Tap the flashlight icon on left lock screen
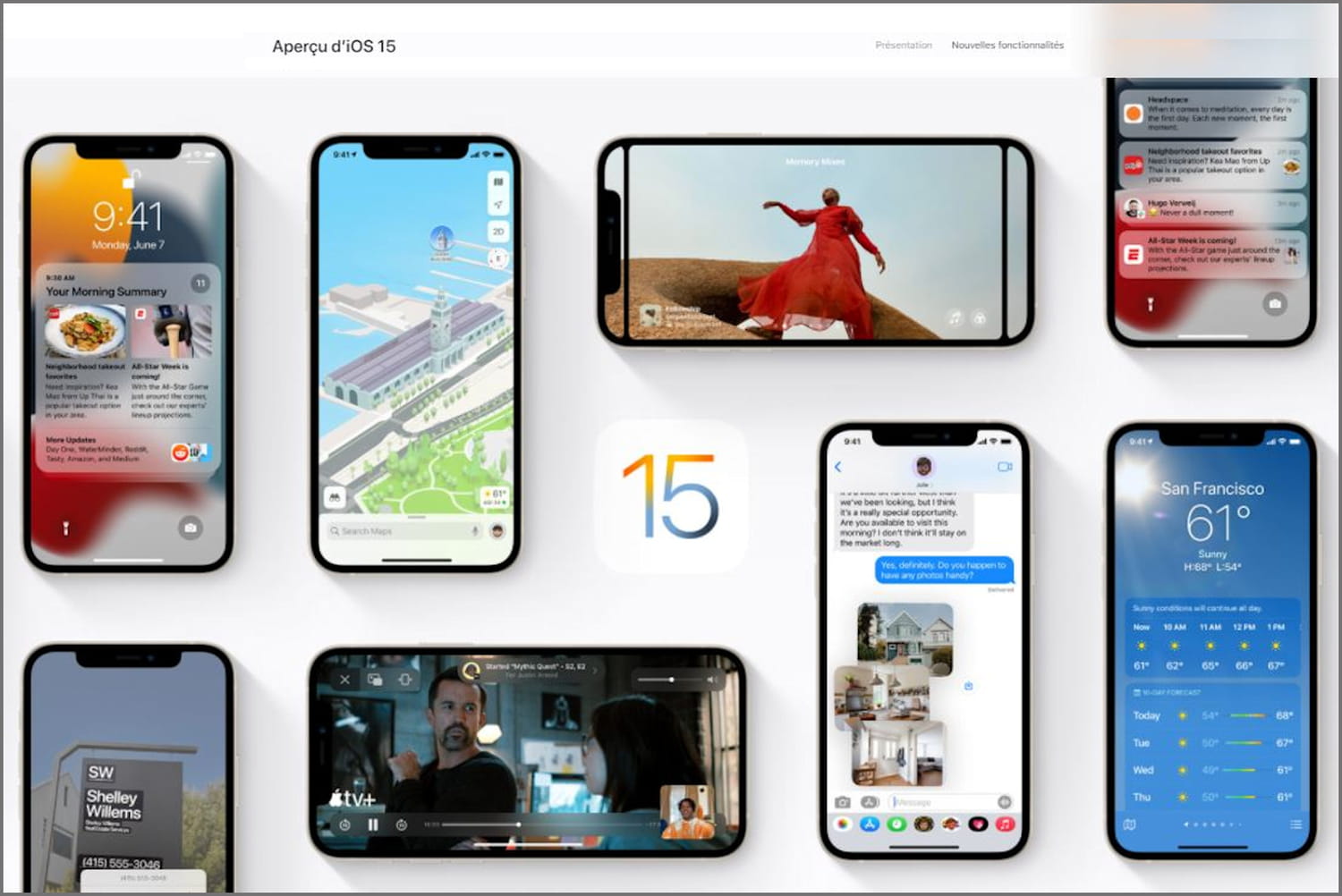1342x896 pixels. coord(65,528)
